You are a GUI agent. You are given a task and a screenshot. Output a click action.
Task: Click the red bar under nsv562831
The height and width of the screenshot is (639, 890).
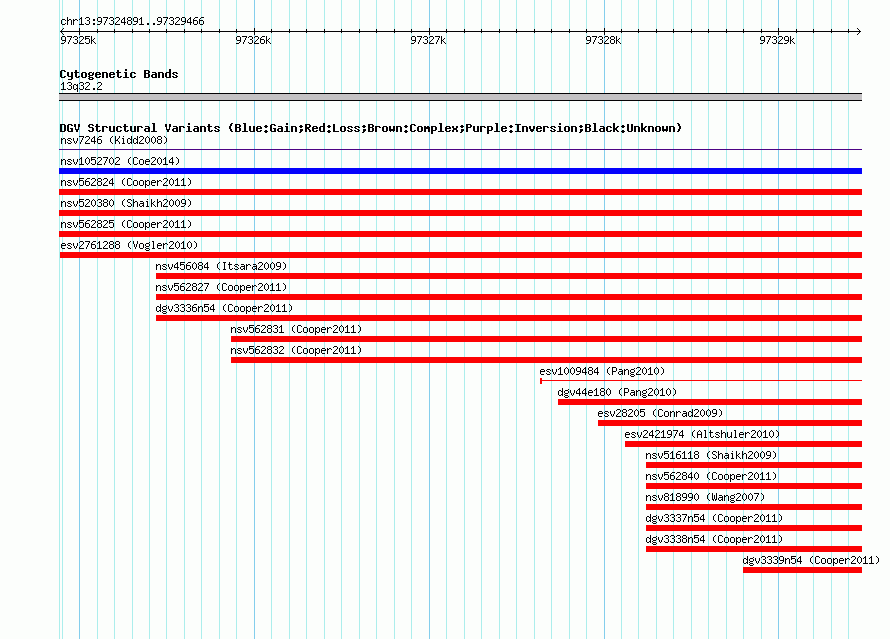point(546,339)
